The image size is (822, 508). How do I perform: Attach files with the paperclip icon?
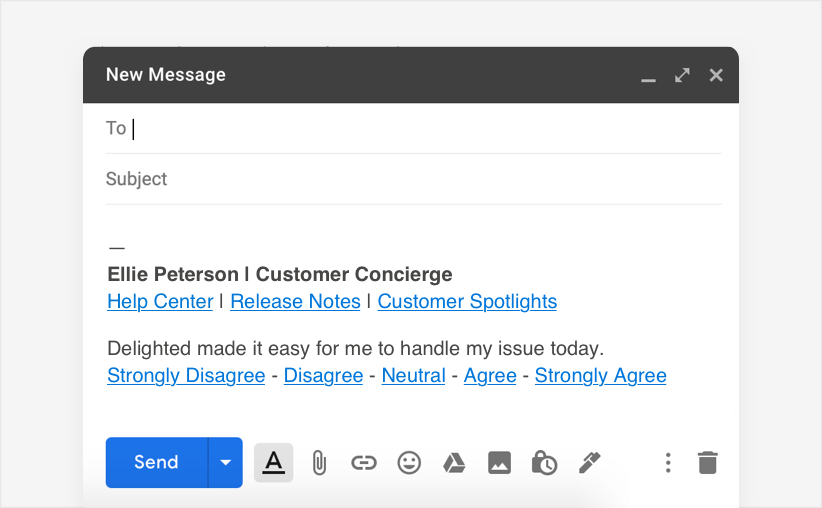point(319,463)
